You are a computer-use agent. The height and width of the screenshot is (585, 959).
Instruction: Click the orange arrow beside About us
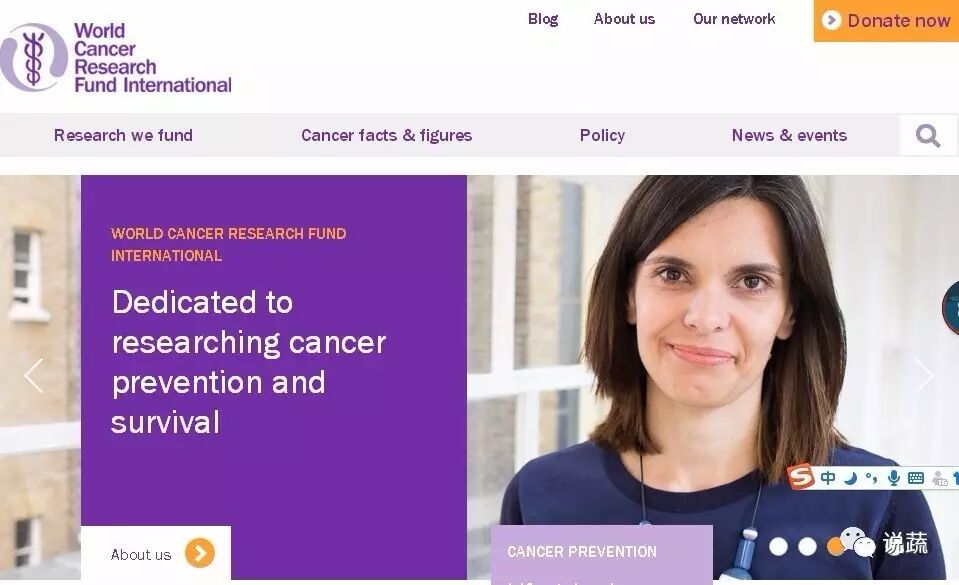tap(200, 553)
